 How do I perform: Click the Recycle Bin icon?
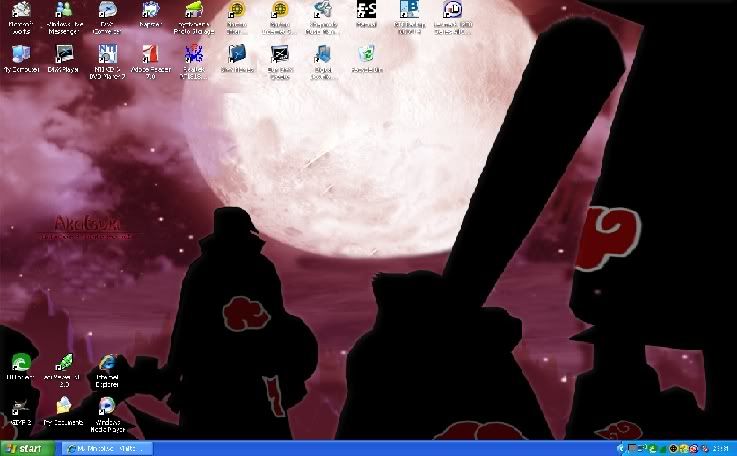pyautogui.click(x=366, y=56)
